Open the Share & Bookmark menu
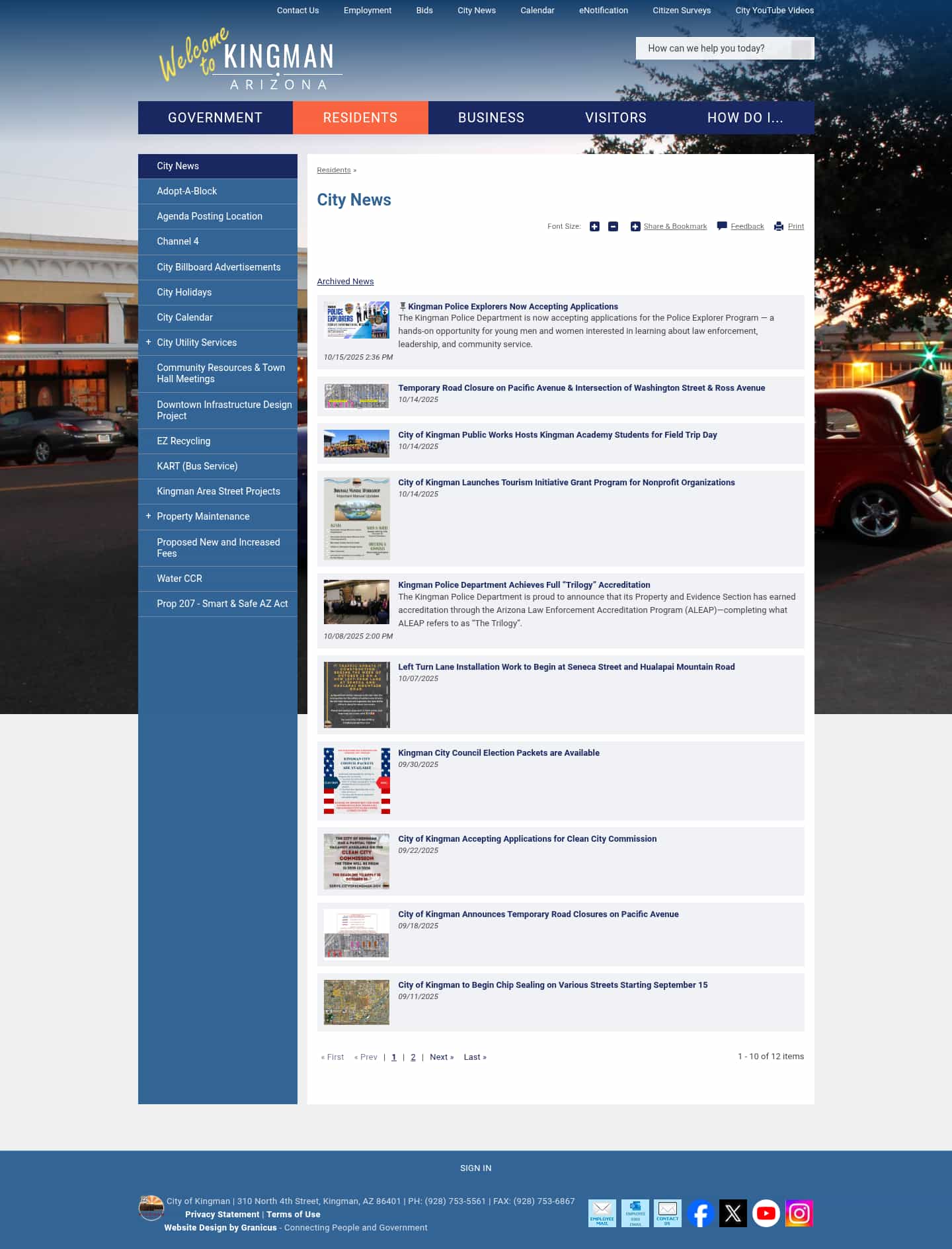Viewport: 952px width, 1249px height. 674,227
